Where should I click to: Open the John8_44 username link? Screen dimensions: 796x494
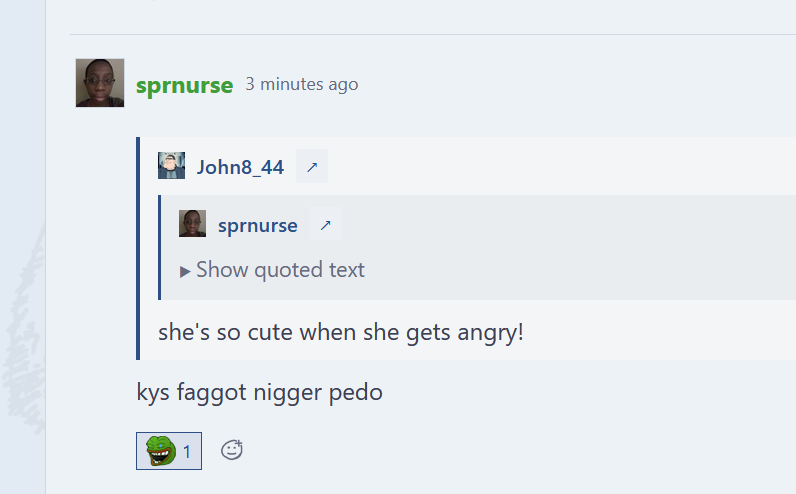tap(240, 167)
